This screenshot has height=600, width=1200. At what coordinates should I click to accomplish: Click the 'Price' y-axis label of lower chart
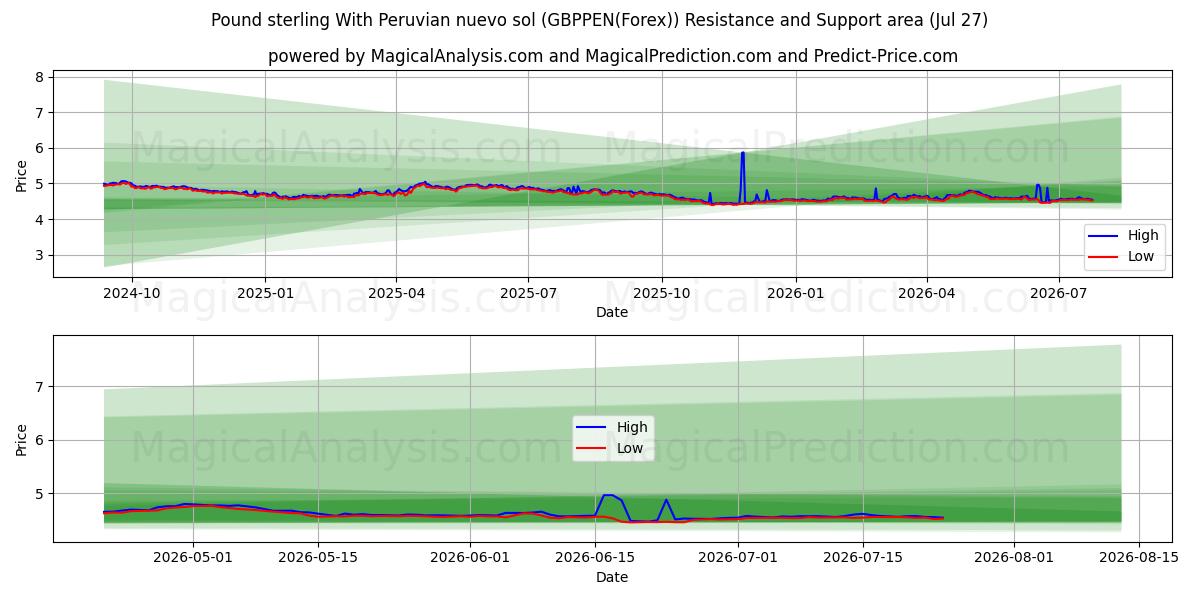tap(22, 440)
